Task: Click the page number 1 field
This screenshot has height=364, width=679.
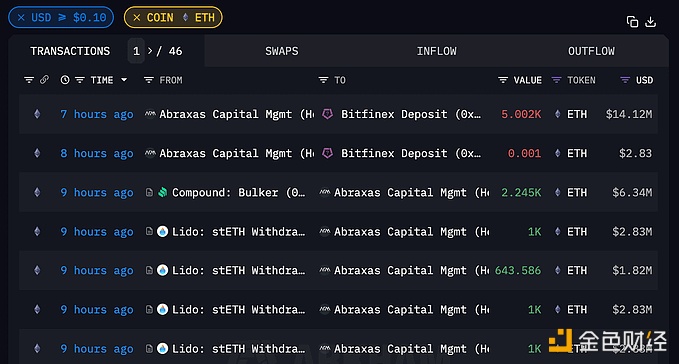Action: point(136,51)
